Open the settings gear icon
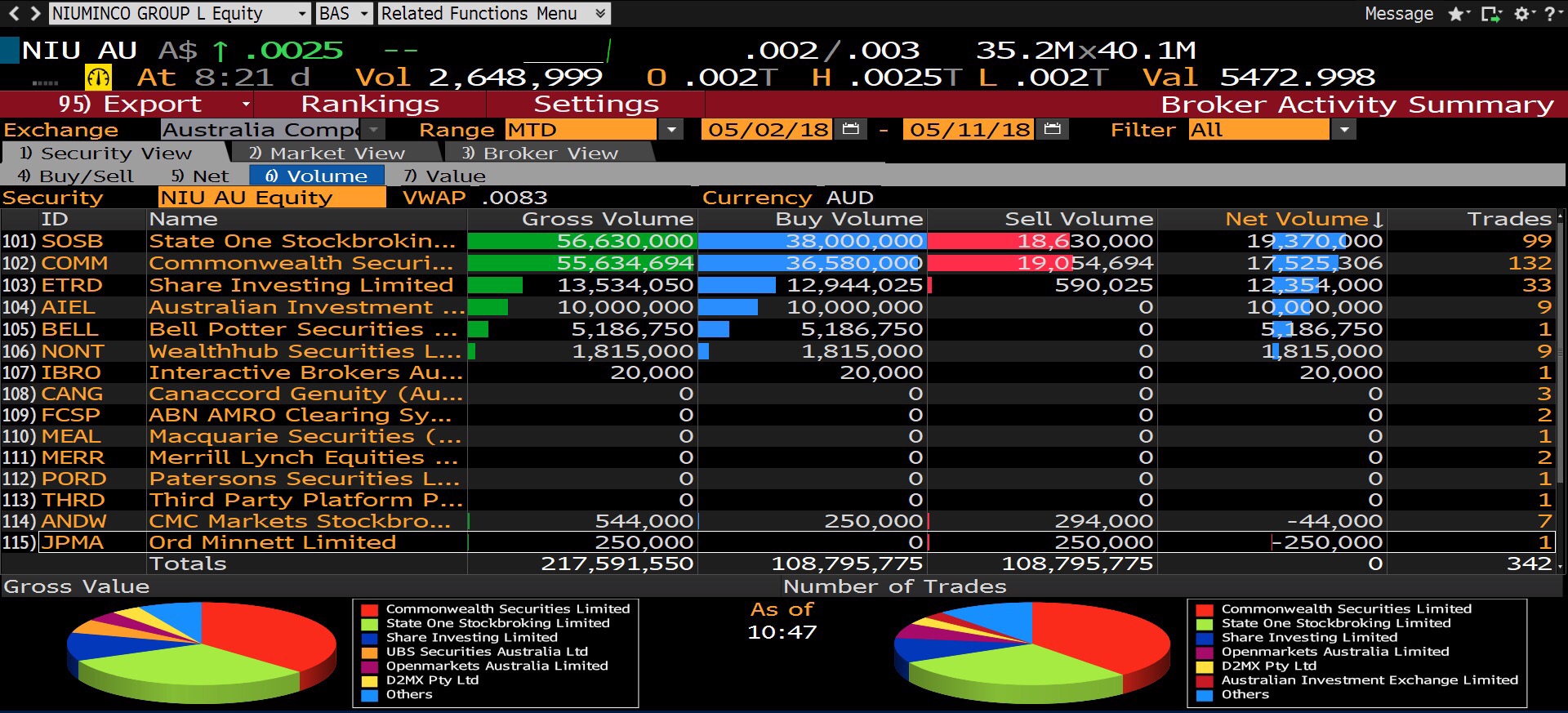Viewport: 1568px width, 713px height. pos(1521,14)
